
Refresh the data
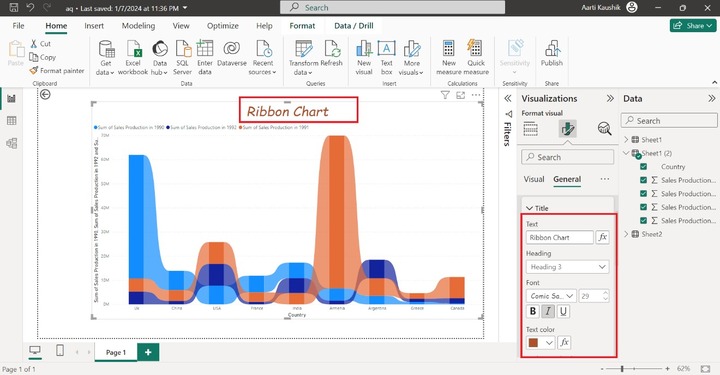(332, 54)
